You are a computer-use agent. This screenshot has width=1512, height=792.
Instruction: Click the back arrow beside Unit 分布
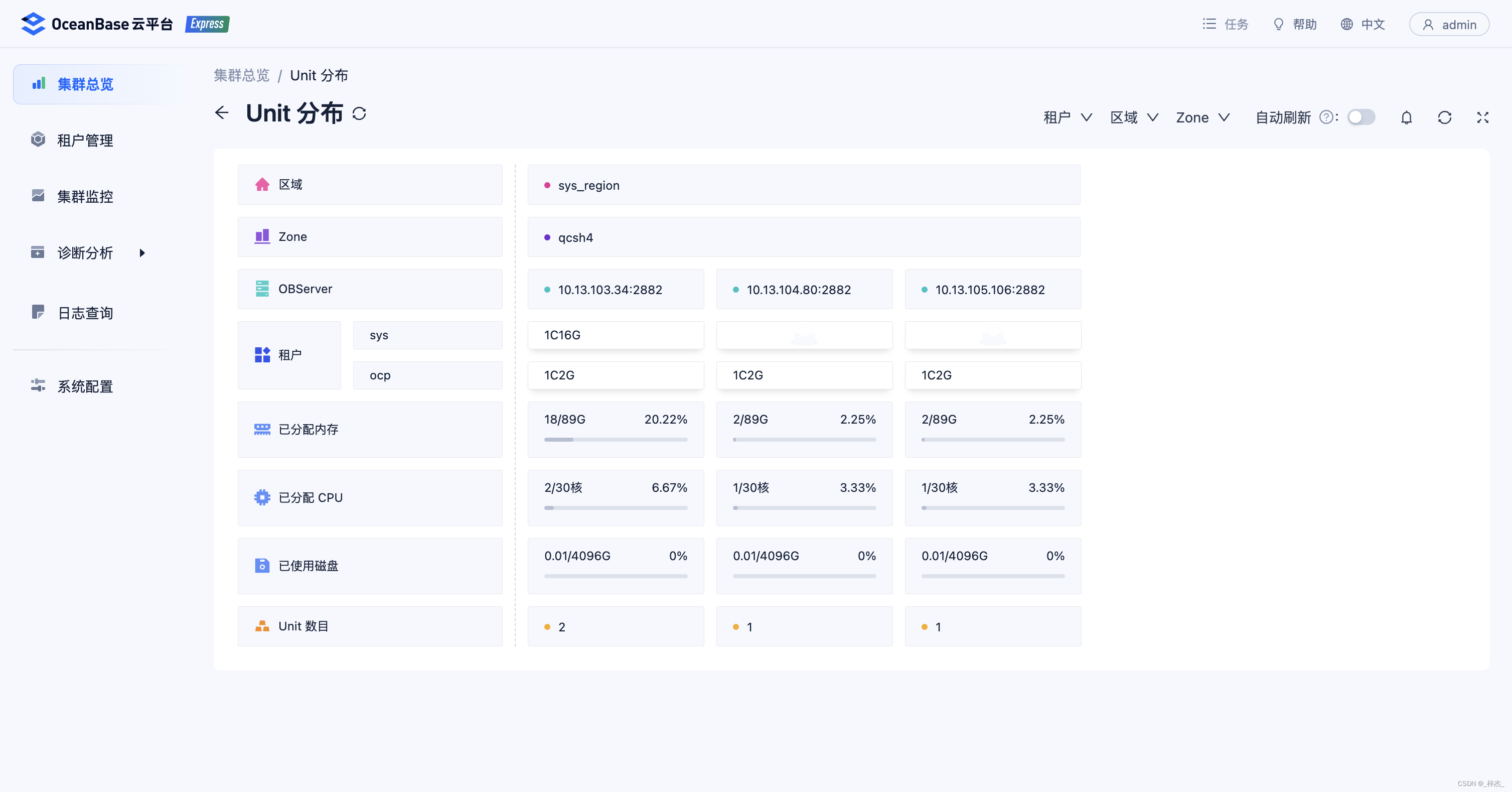coord(222,113)
